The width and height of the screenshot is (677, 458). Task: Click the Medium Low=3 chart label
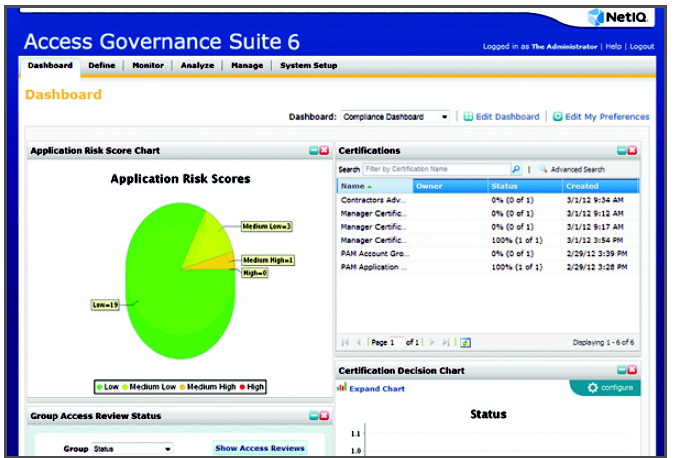click(267, 226)
